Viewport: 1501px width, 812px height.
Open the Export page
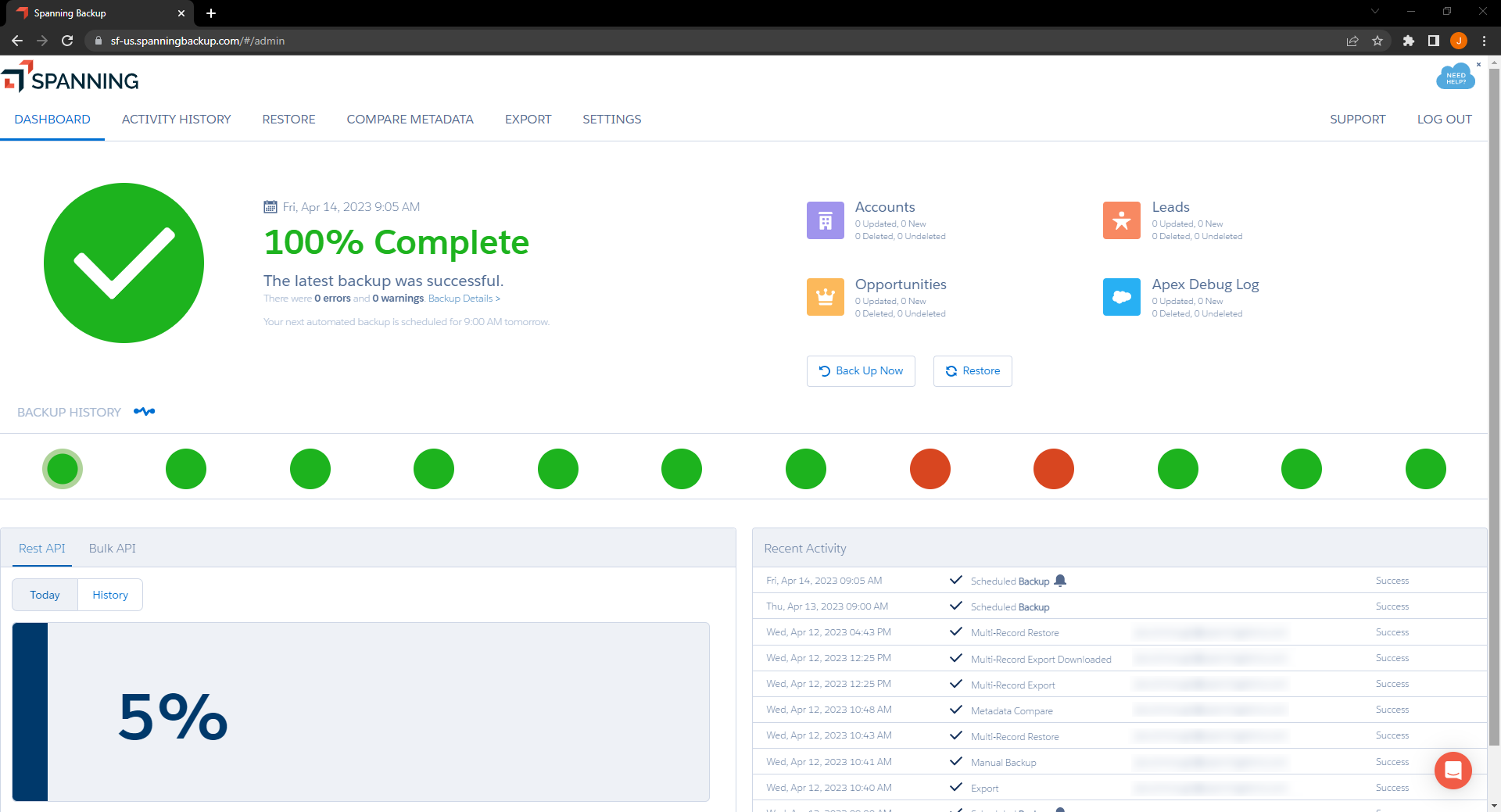coord(528,120)
